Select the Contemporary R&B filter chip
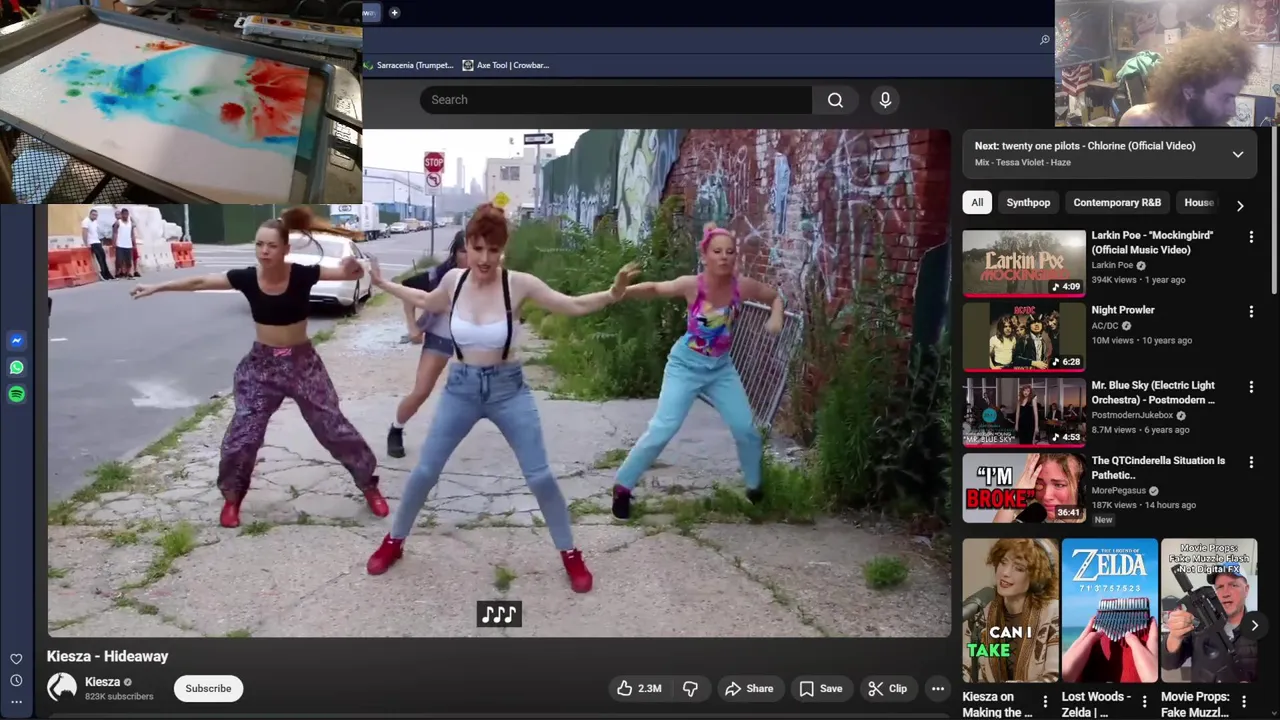1280x720 pixels. [x=1117, y=202]
